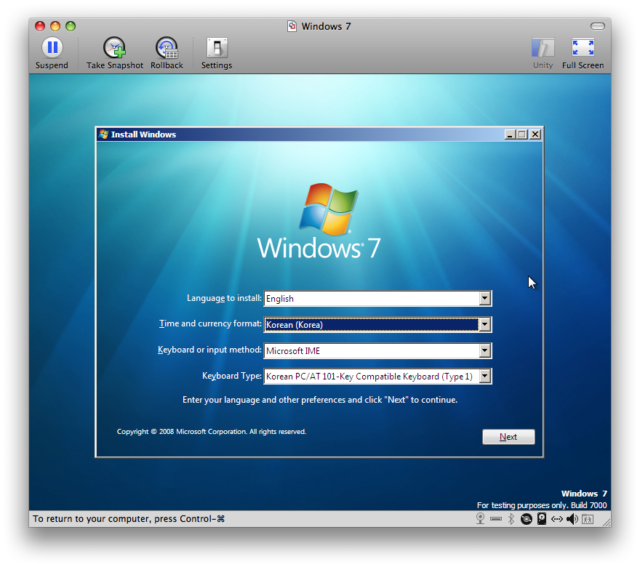Click the Take Snapshot toolbar icon

click(114, 47)
